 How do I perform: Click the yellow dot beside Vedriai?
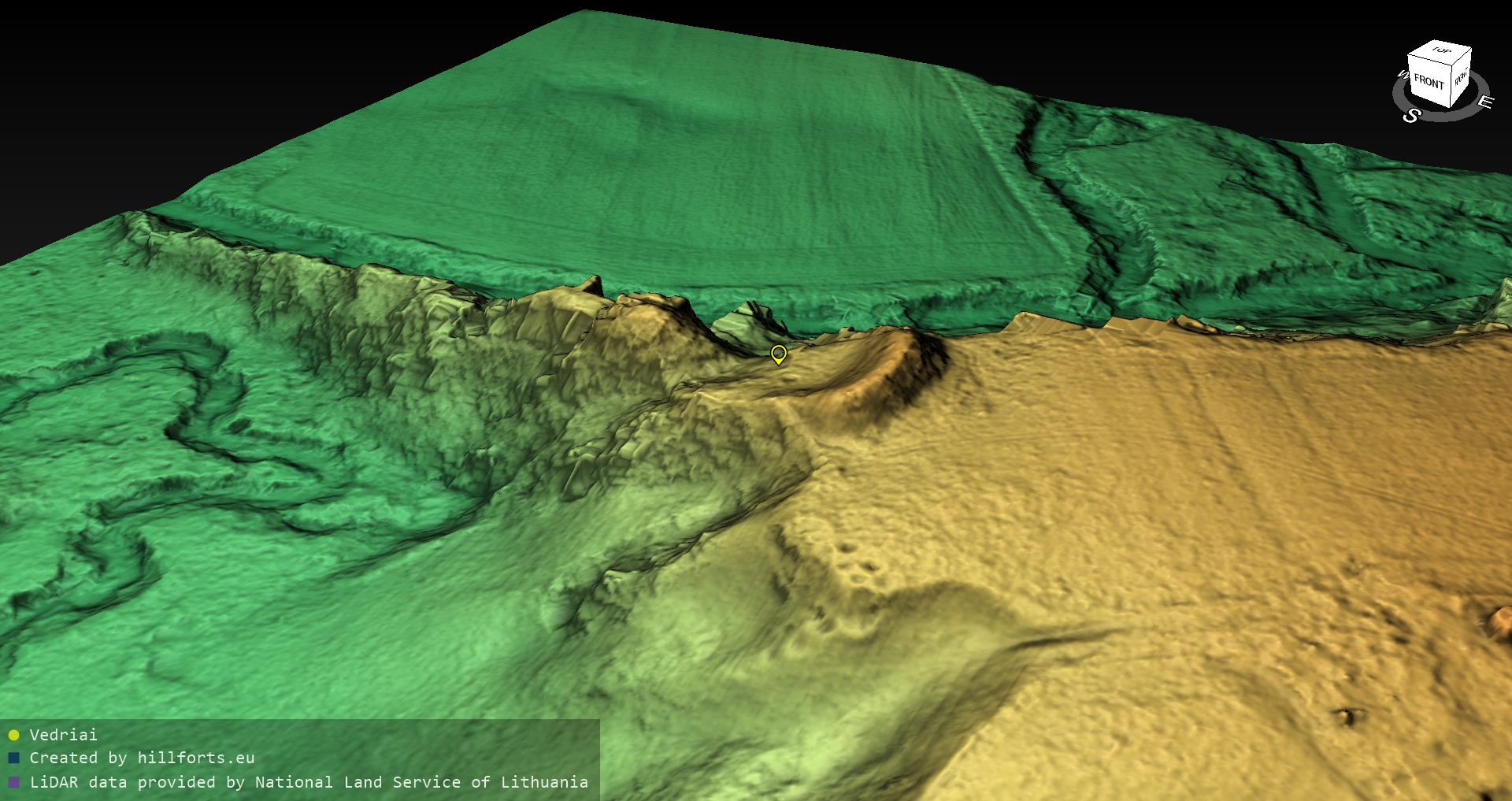(13, 735)
